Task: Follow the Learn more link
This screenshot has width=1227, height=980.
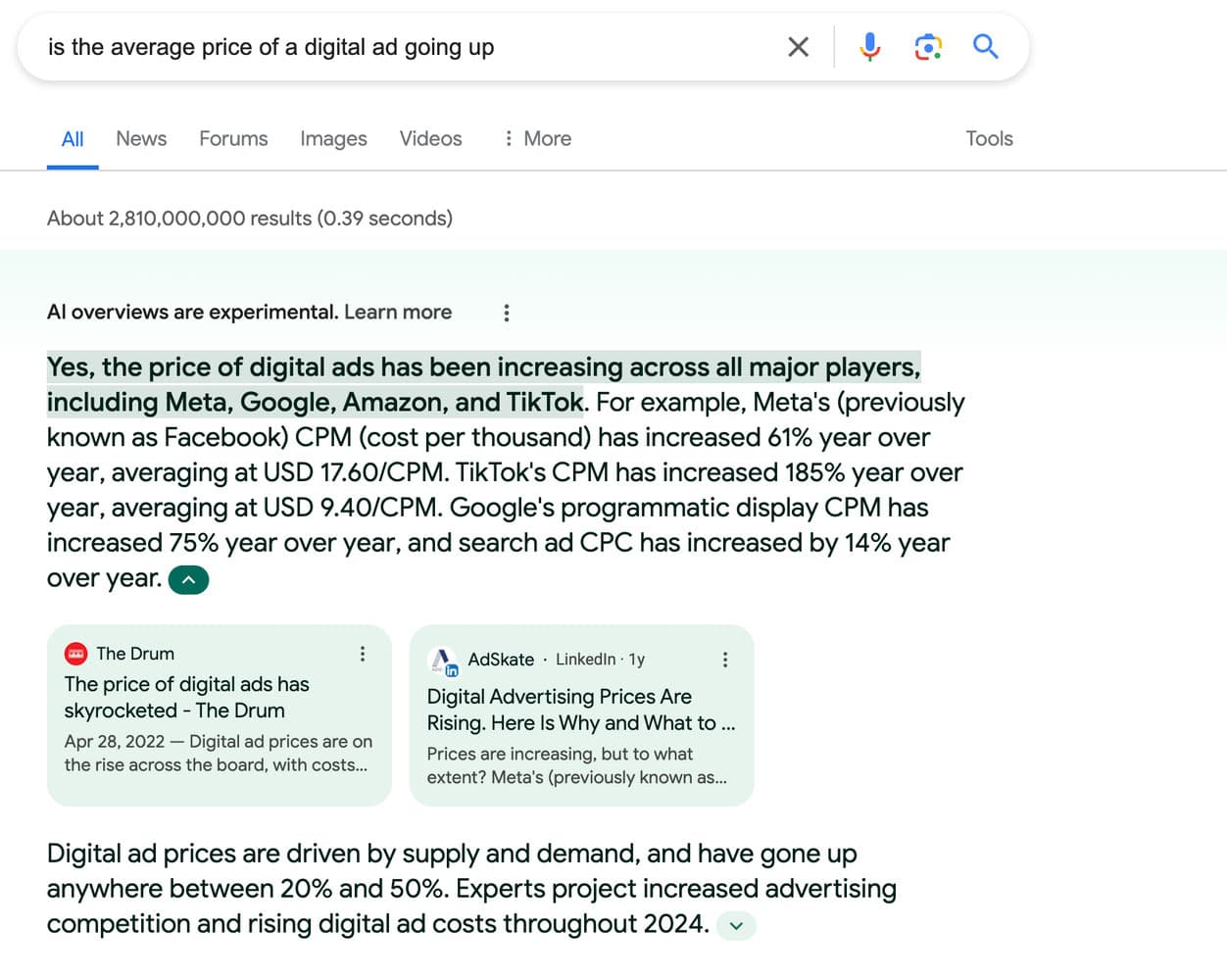Action: pyautogui.click(x=398, y=312)
